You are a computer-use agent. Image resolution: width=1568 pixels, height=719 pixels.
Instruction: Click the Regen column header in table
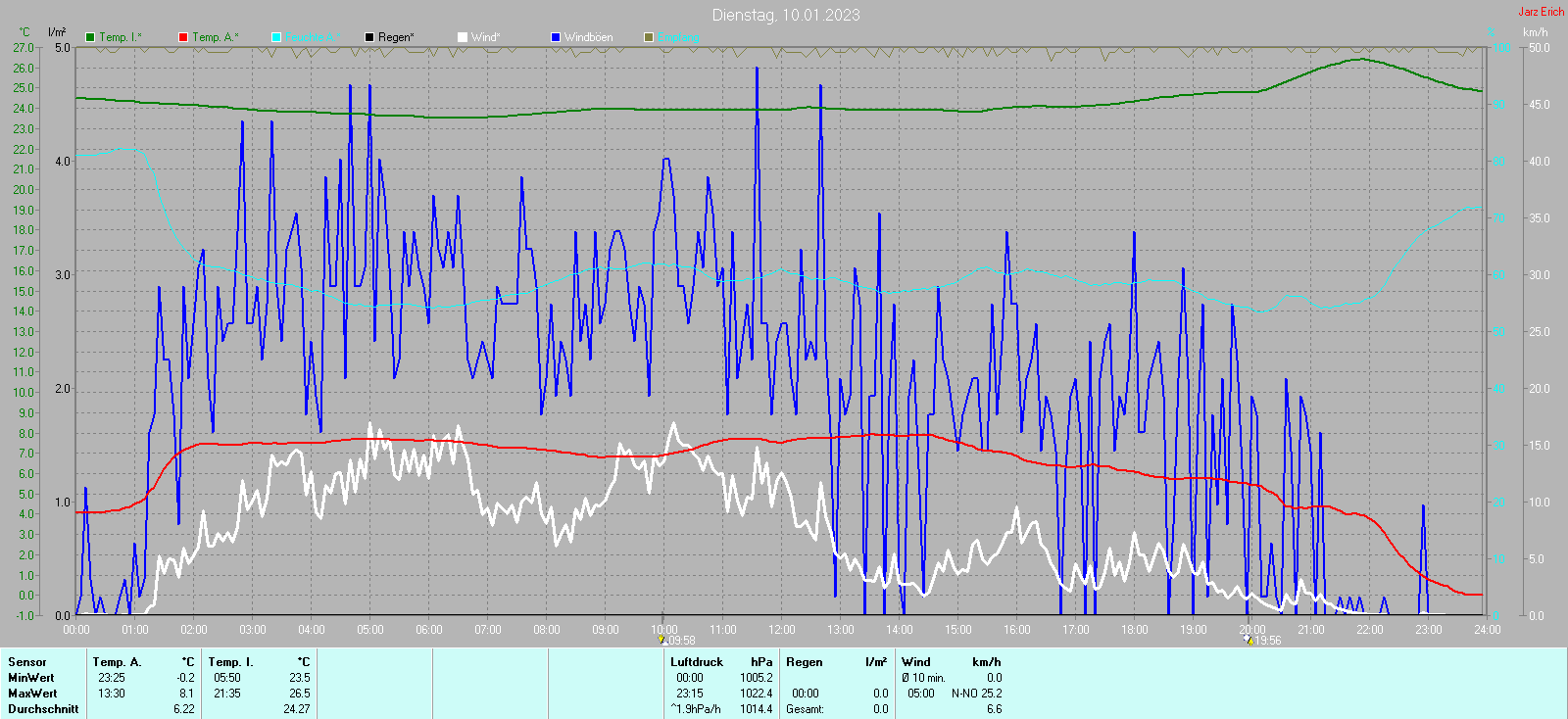click(x=805, y=662)
